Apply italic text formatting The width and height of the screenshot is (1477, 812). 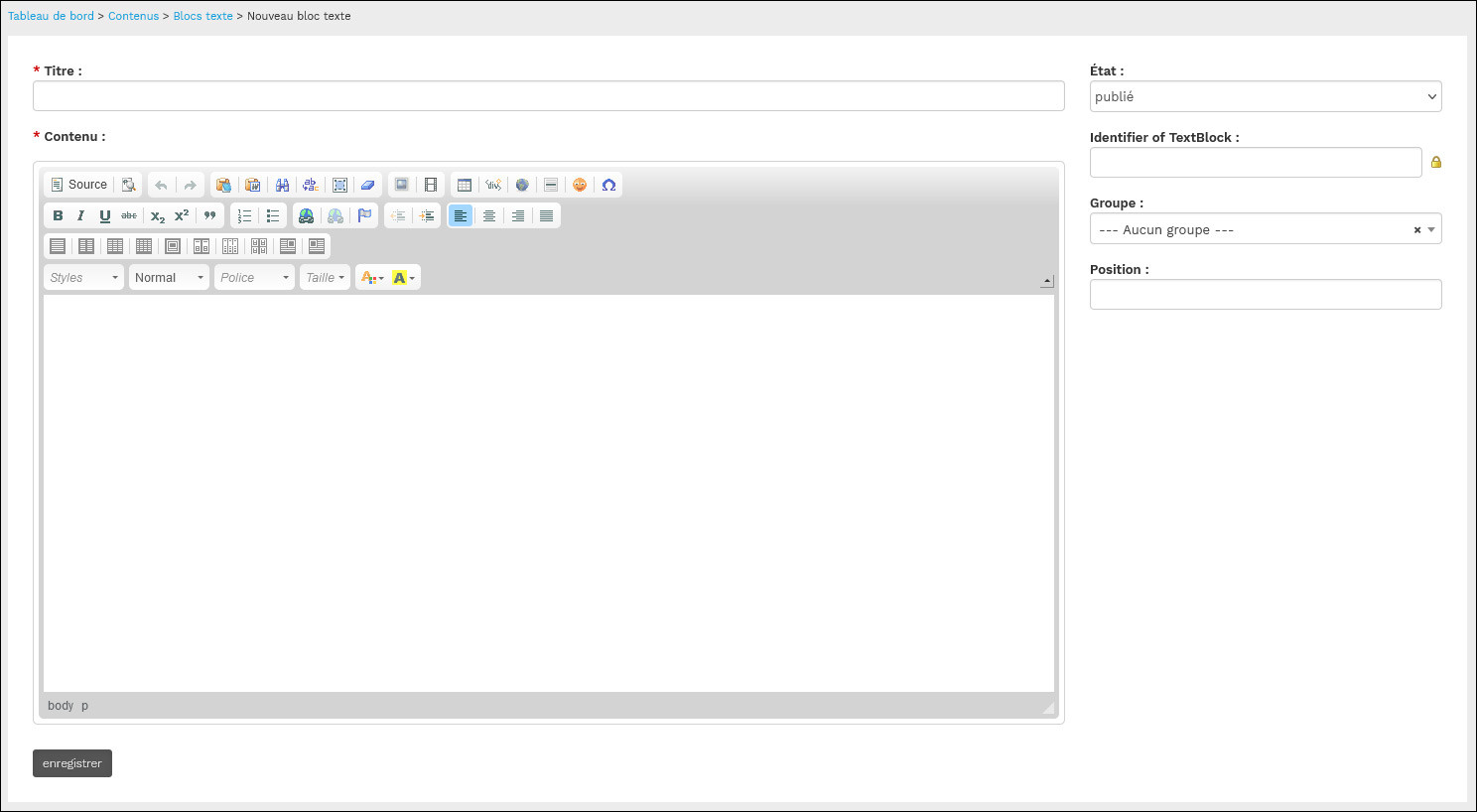80,215
